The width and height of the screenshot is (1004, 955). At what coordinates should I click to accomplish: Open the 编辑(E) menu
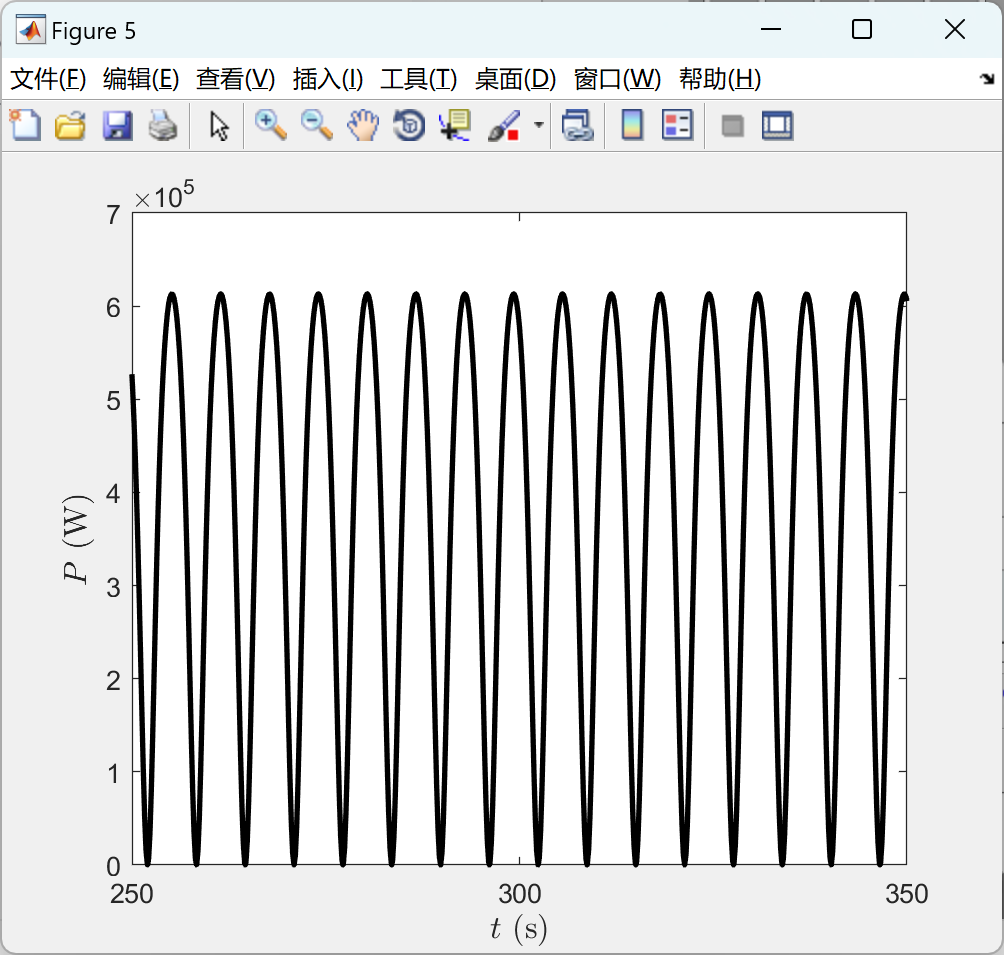click(141, 79)
